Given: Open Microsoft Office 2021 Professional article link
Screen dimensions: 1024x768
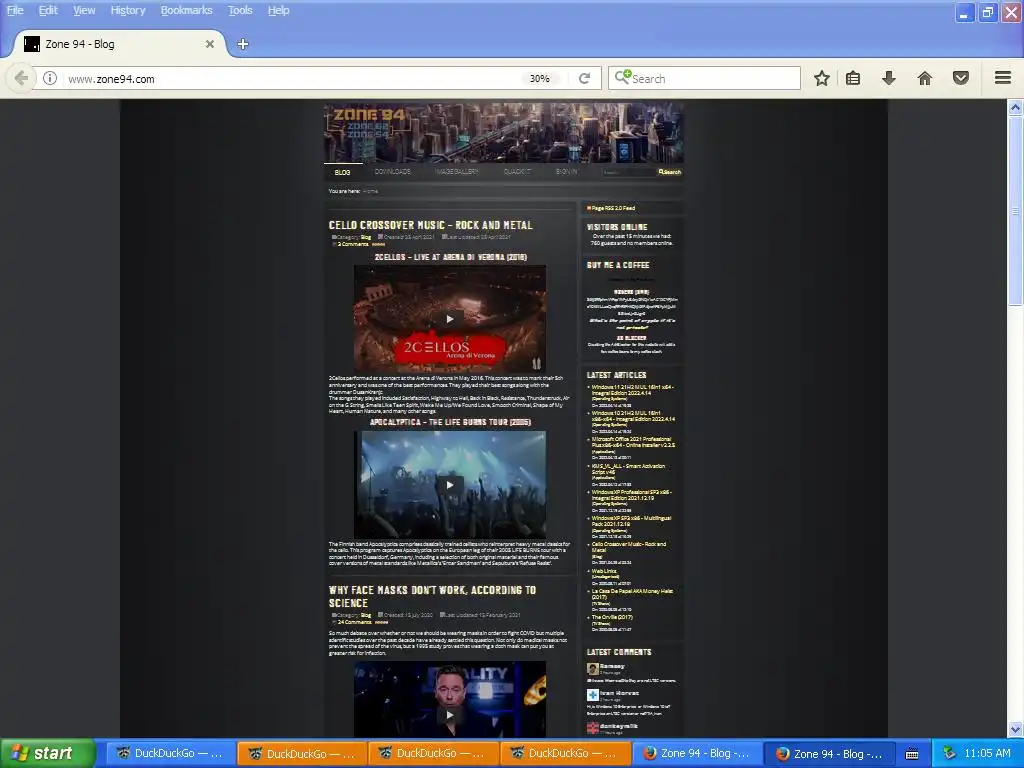Looking at the screenshot, I should pyautogui.click(x=633, y=442).
